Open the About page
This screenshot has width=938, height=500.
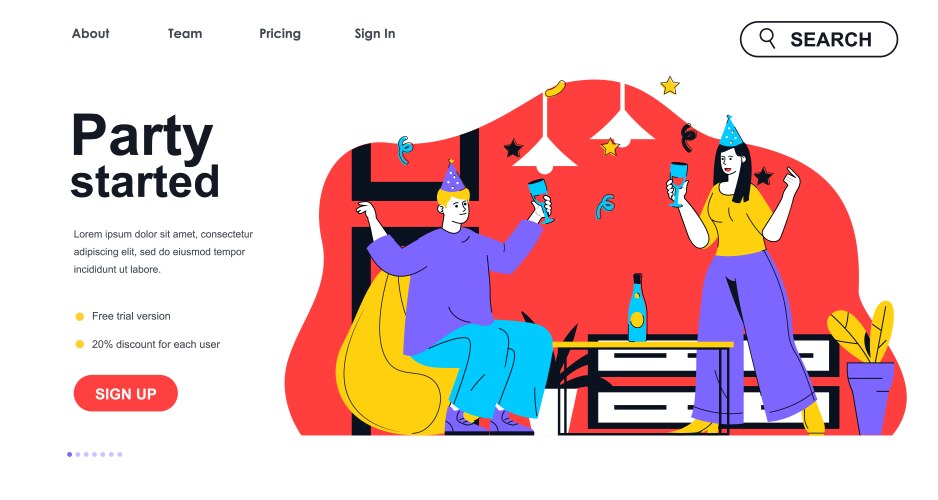coord(90,33)
